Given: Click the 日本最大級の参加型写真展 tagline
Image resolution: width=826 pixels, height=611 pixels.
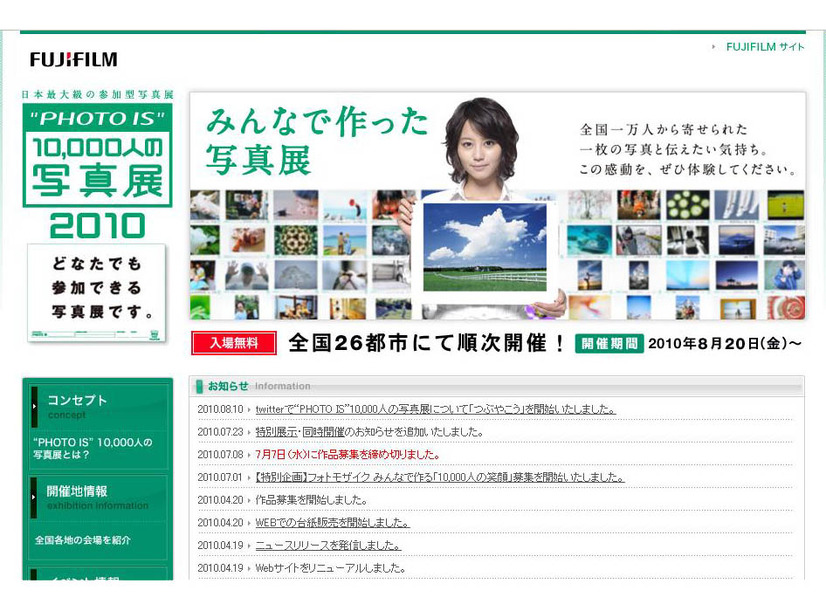Looking at the screenshot, I should 97,95.
